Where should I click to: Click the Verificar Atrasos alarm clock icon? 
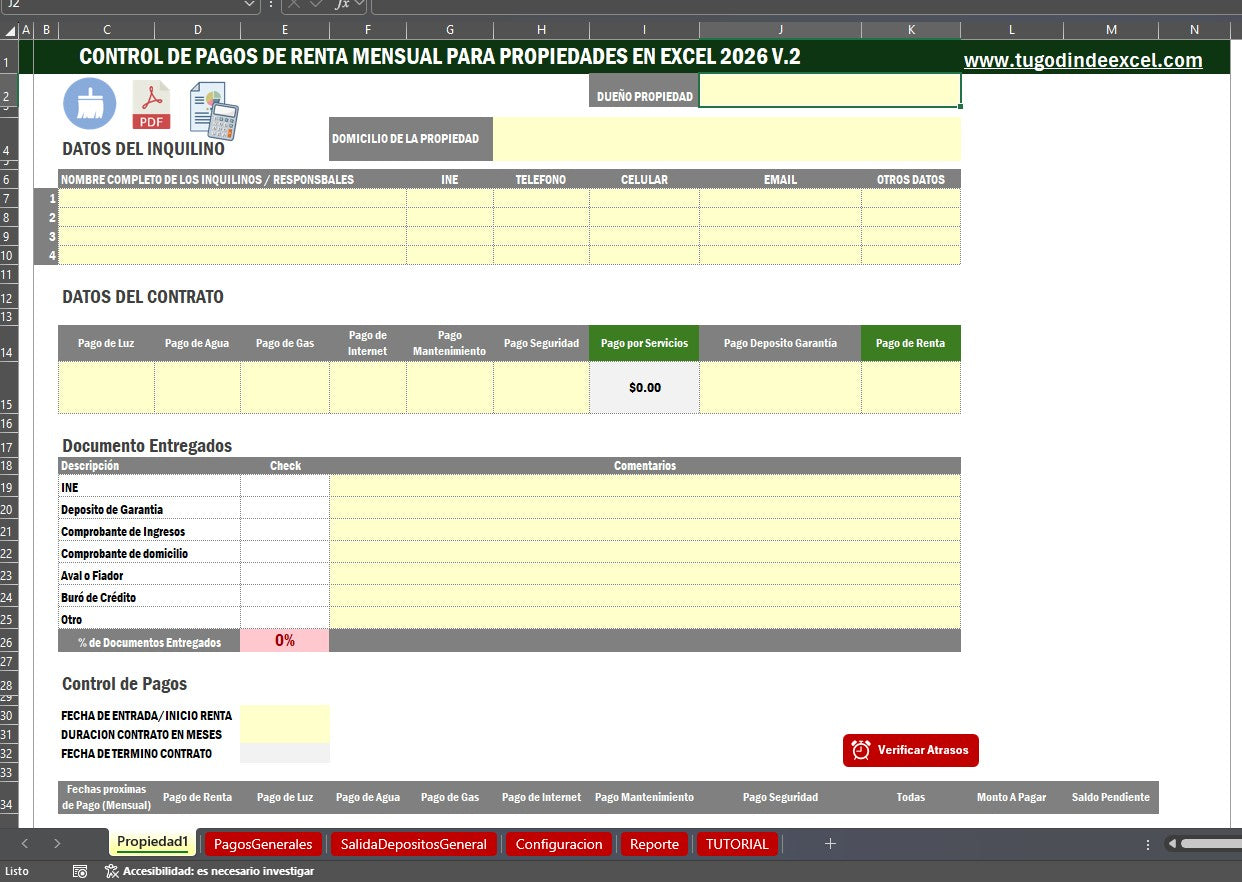(859, 750)
